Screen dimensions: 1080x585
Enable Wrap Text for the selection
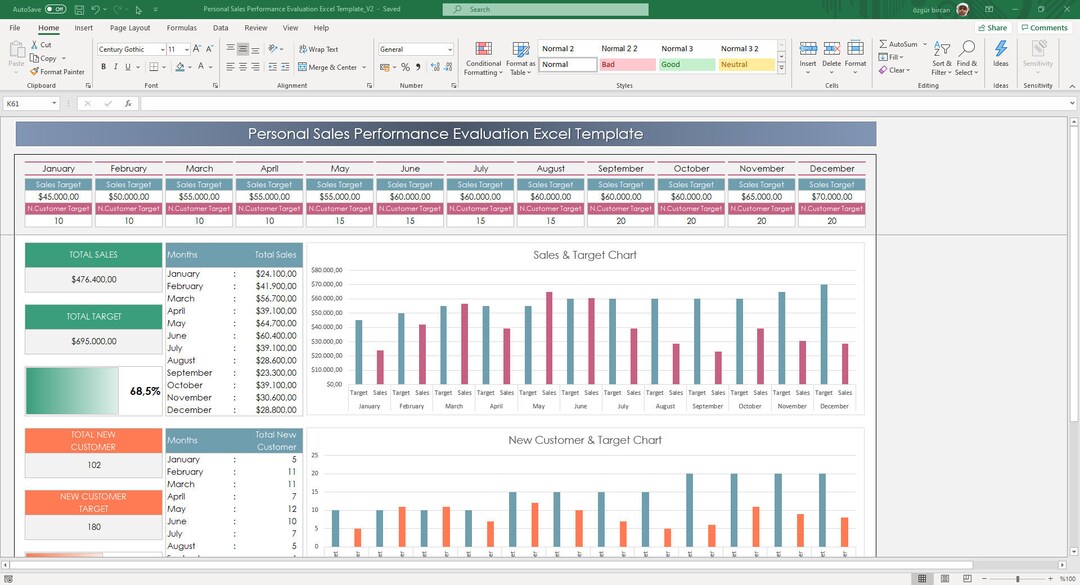pyautogui.click(x=319, y=48)
